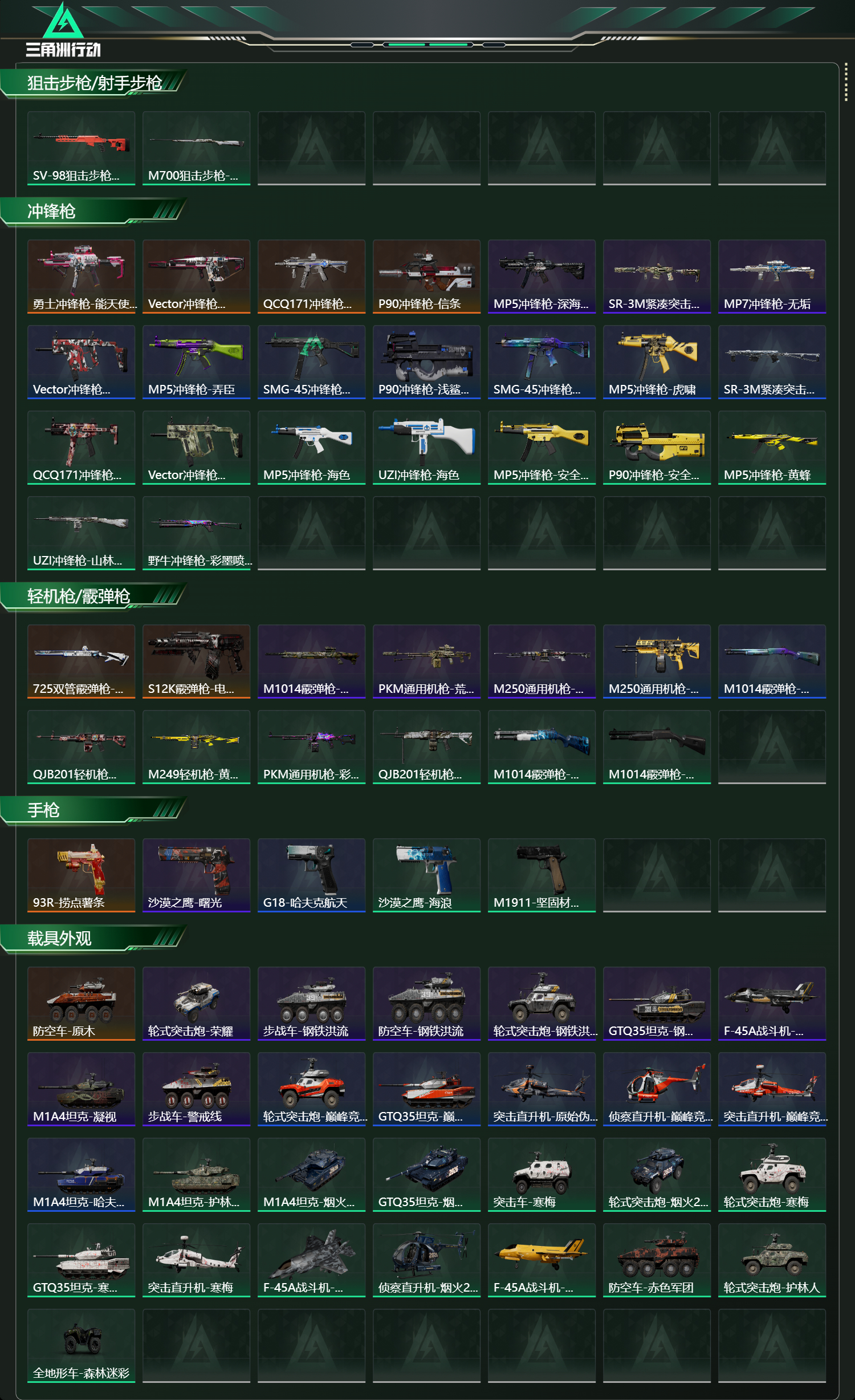Choose the 93R-捞点薯条 pistol skin

[81, 875]
